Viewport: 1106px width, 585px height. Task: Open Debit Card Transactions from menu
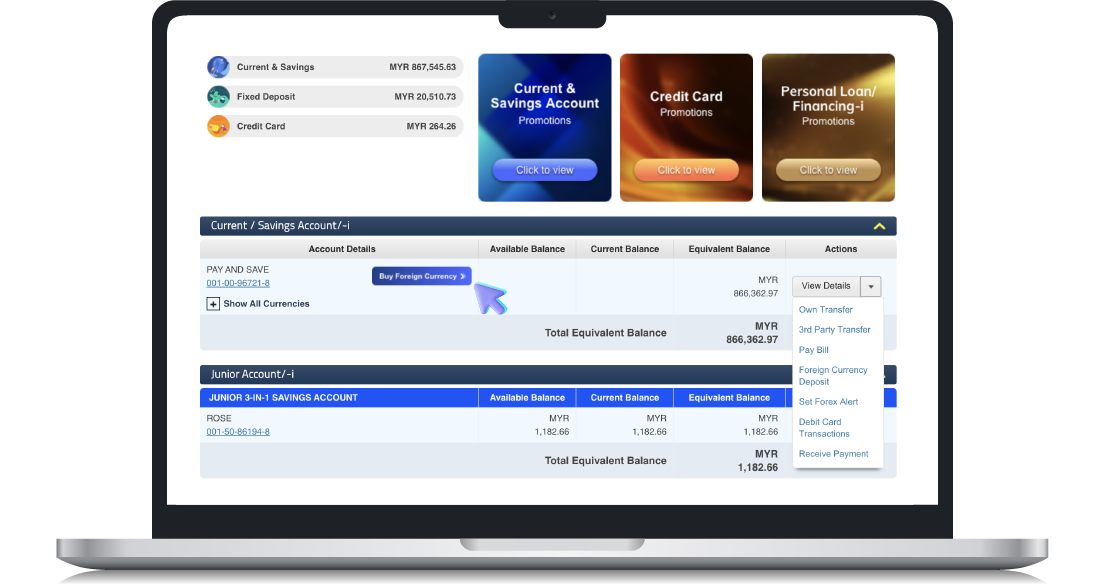(x=824, y=428)
